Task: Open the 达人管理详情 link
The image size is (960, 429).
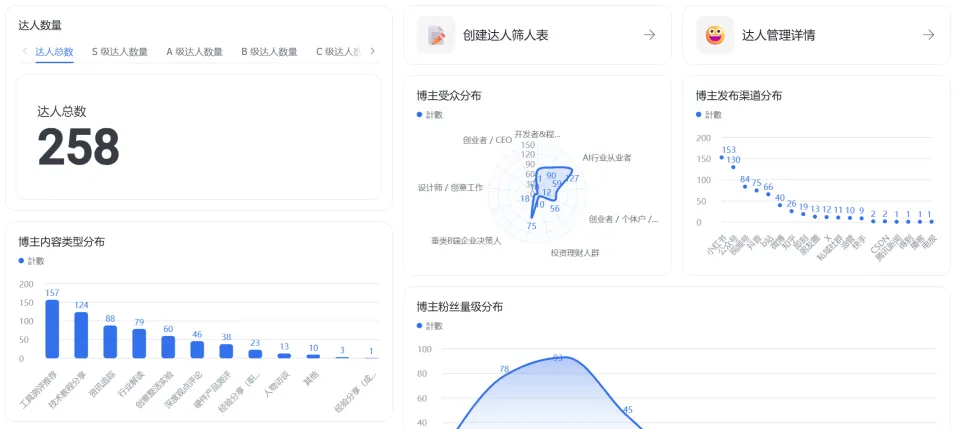Action: click(778, 35)
